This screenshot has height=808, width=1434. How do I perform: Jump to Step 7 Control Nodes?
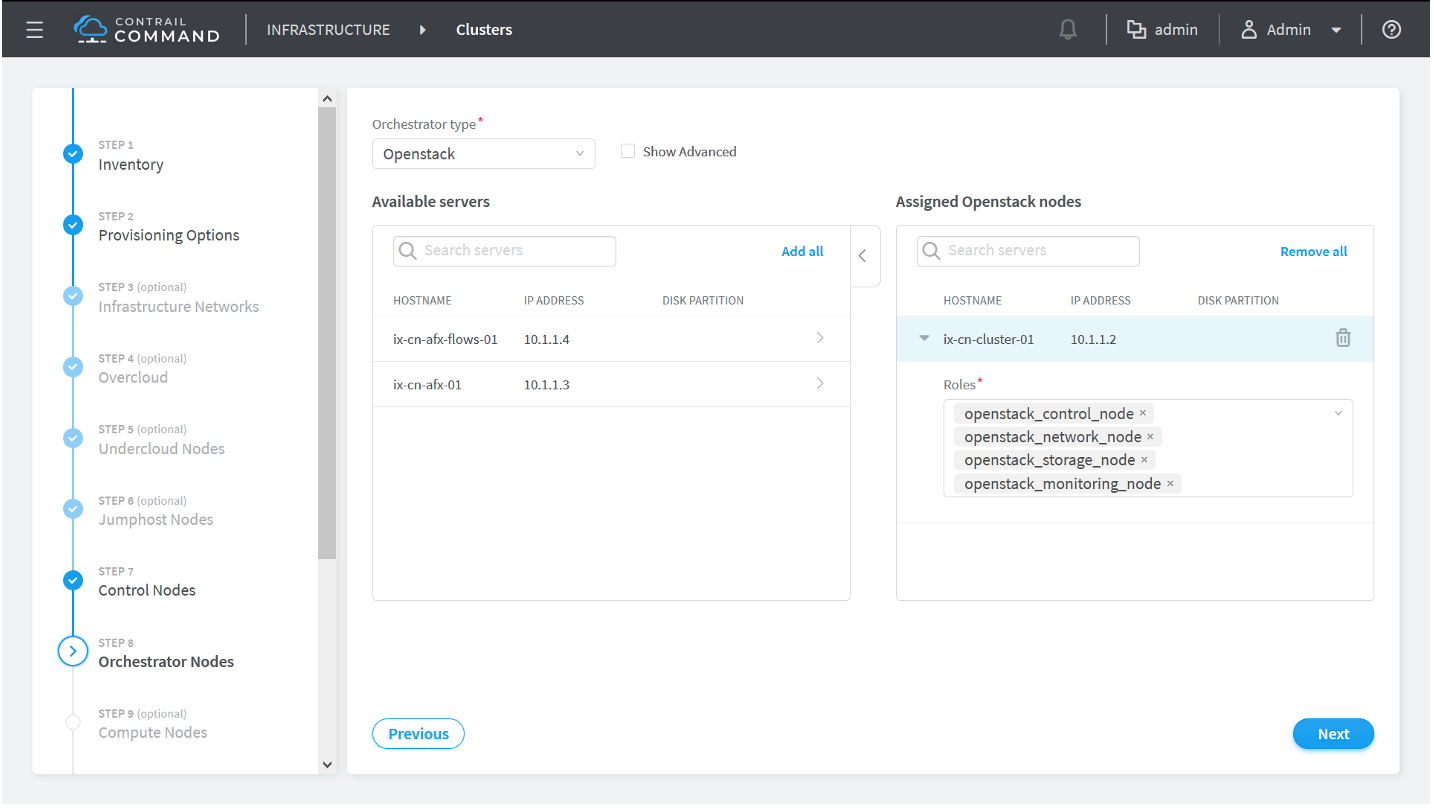click(x=146, y=590)
